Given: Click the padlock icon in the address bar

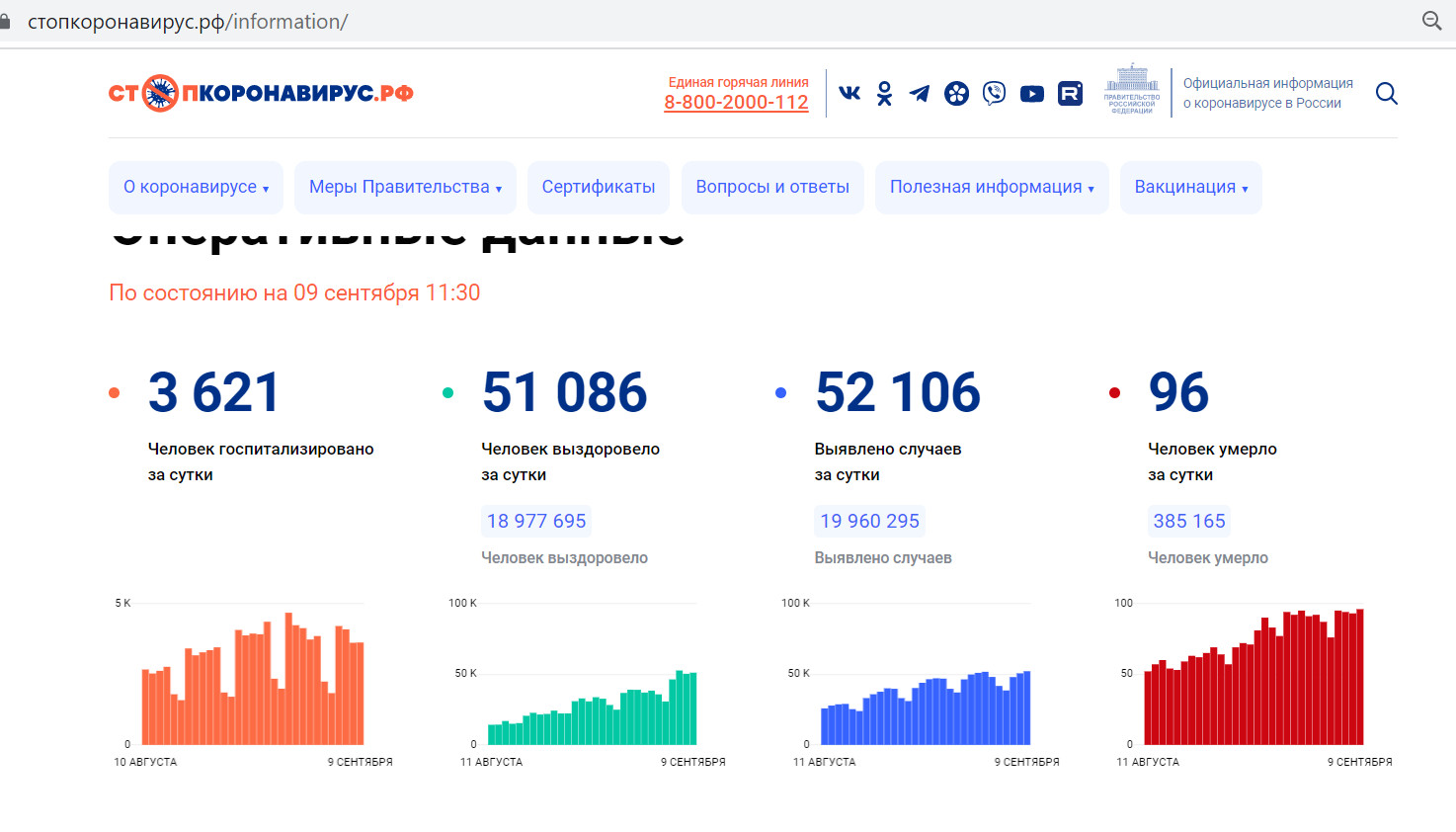Looking at the screenshot, I should pyautogui.click(x=7, y=20).
